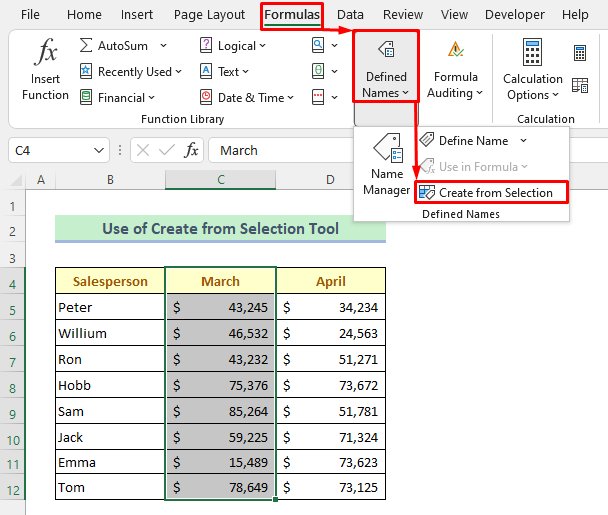Click the cell containing Peter
The width and height of the screenshot is (608, 515).
click(x=110, y=307)
